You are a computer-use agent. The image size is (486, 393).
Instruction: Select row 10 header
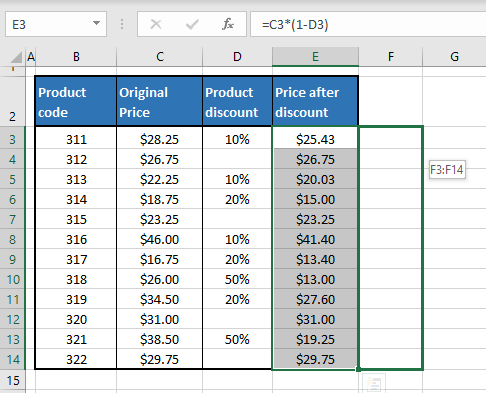coord(12,279)
